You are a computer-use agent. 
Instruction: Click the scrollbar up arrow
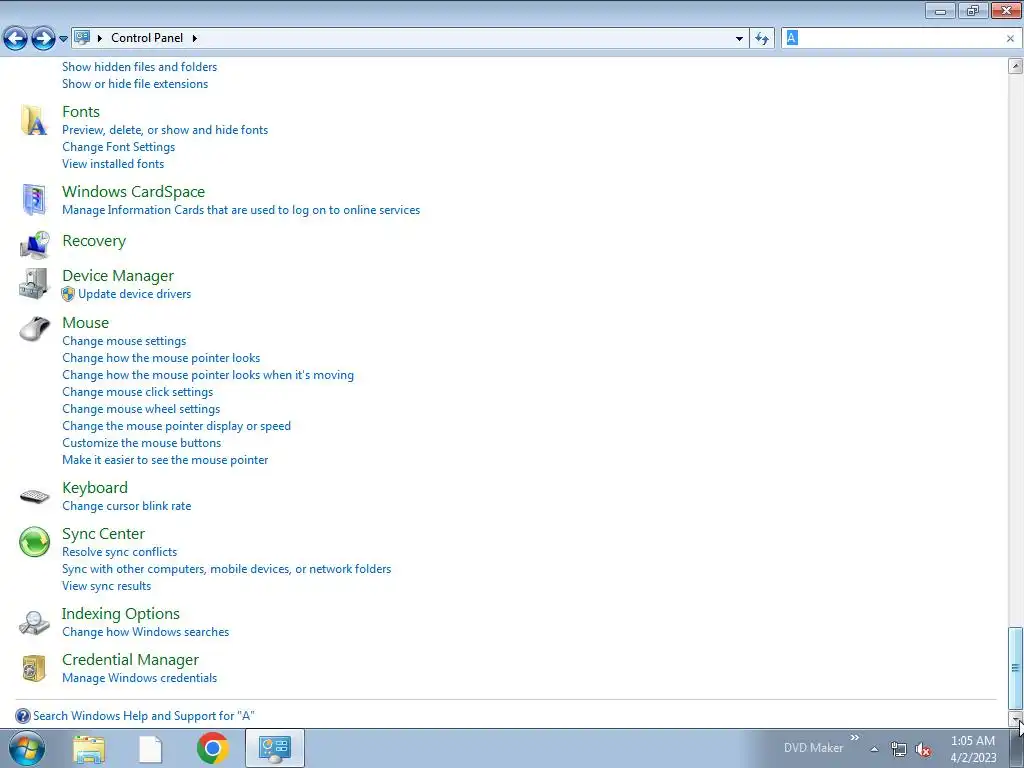click(1015, 65)
